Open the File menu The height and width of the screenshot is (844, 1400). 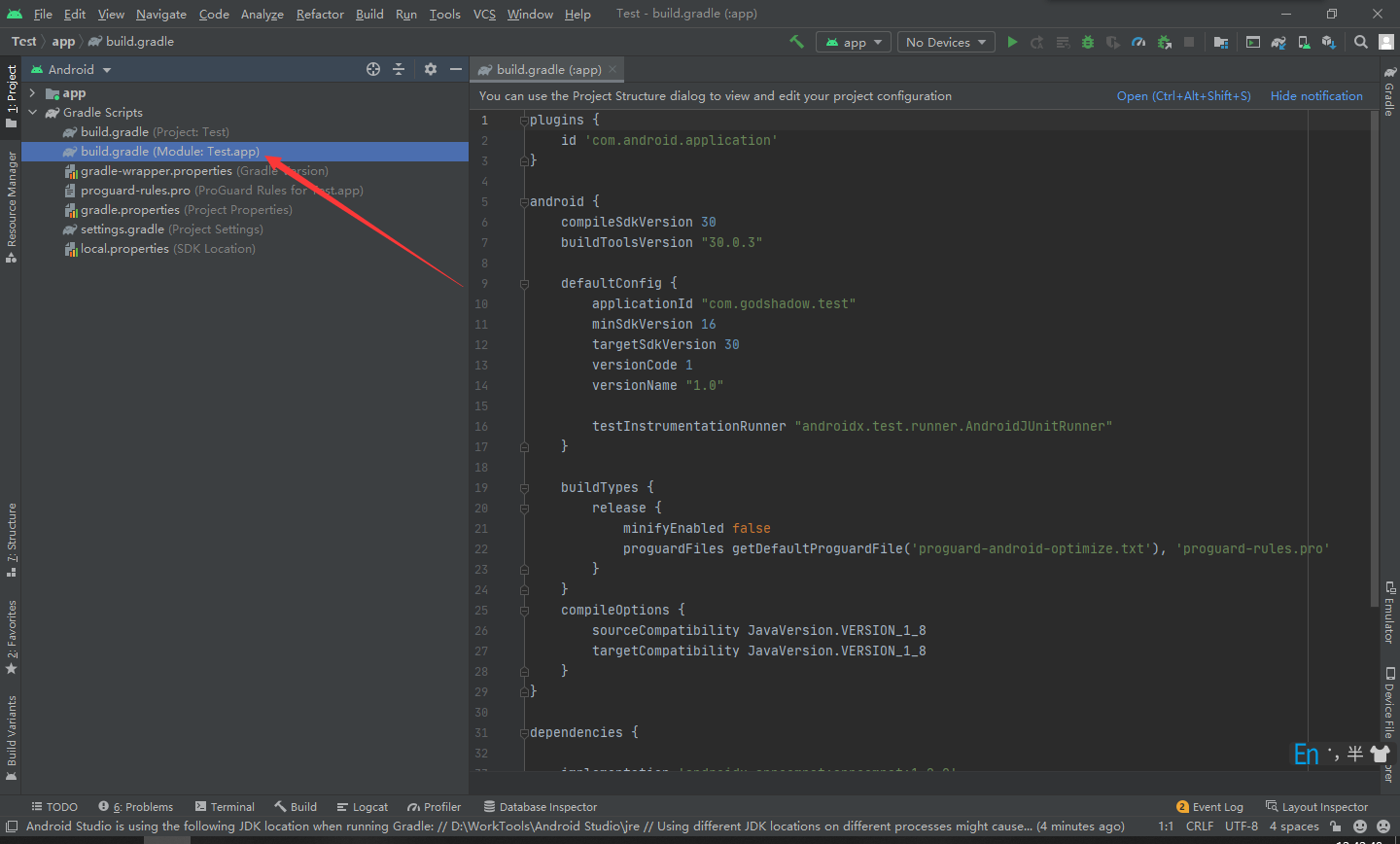click(x=43, y=14)
